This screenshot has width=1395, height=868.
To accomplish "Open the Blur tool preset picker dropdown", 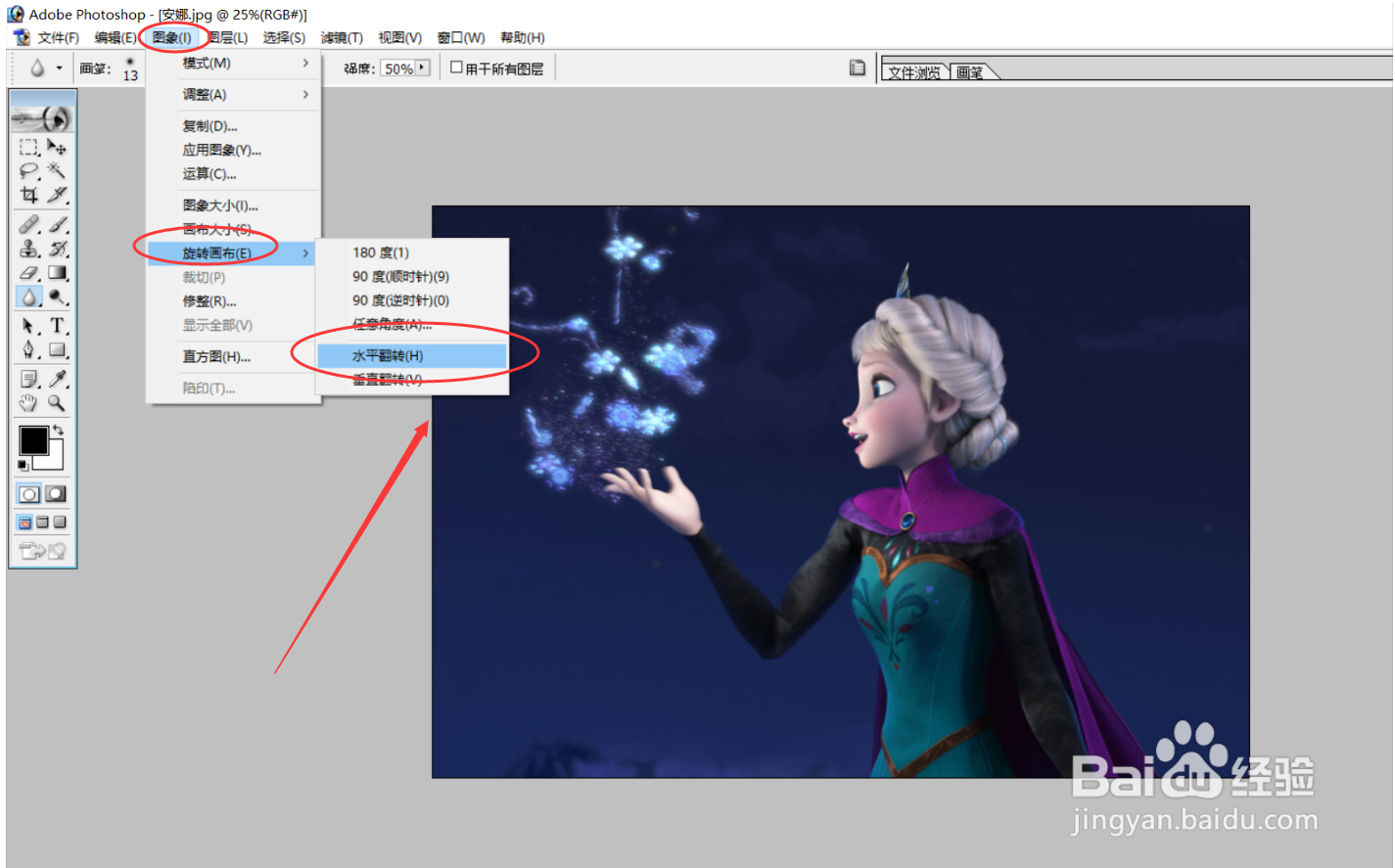I will [x=59, y=69].
